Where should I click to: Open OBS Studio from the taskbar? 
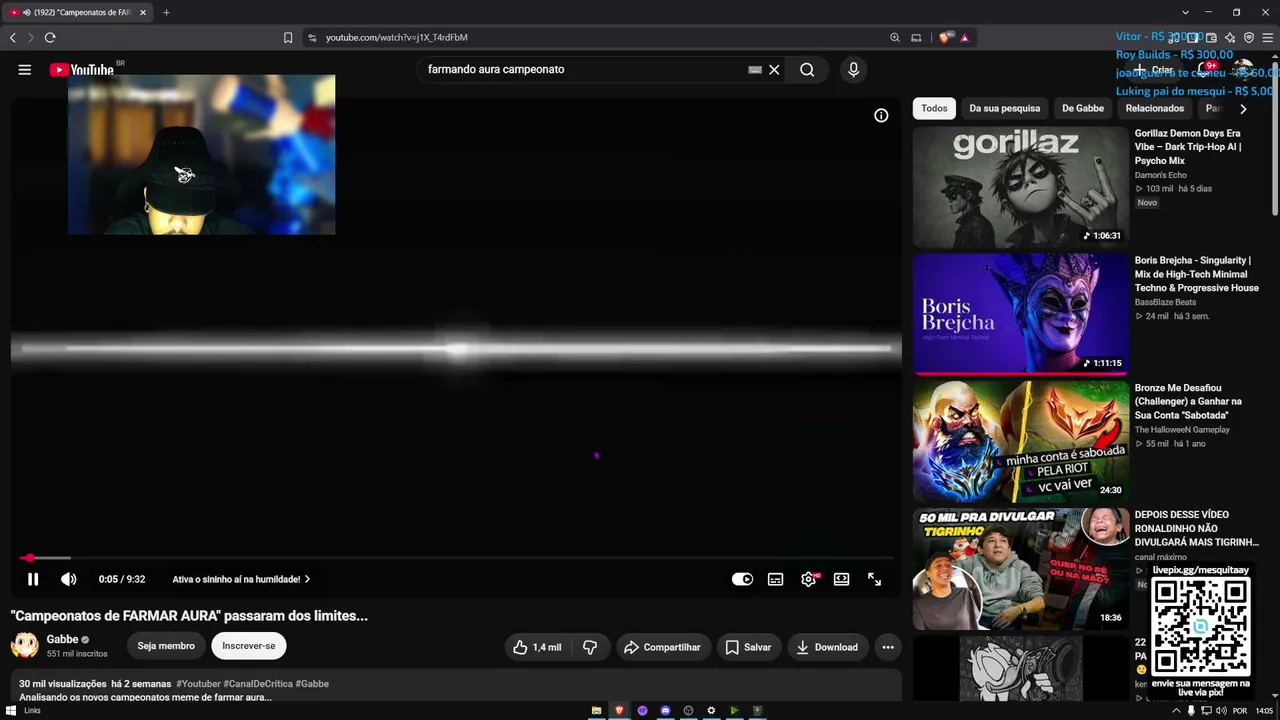tap(688, 711)
